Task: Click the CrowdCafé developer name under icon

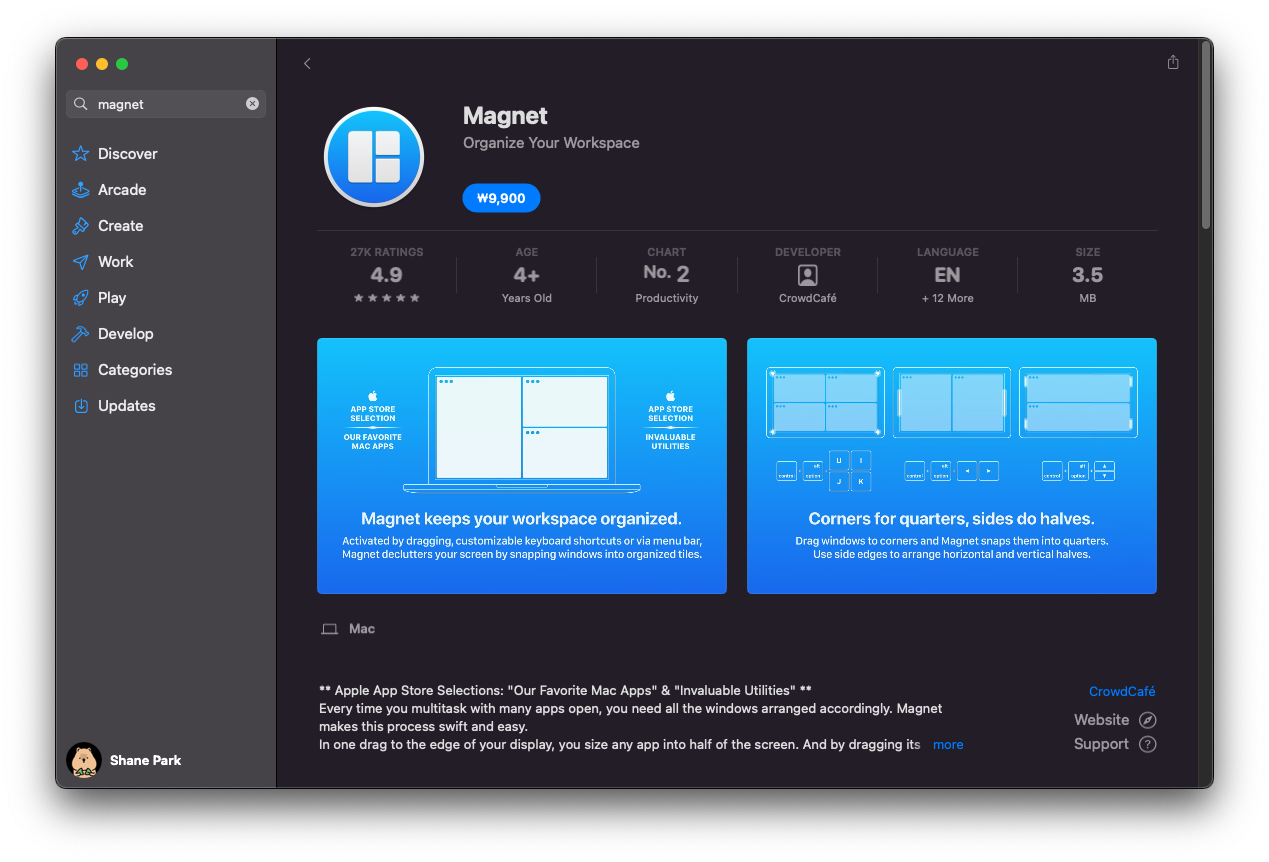Action: [808, 298]
